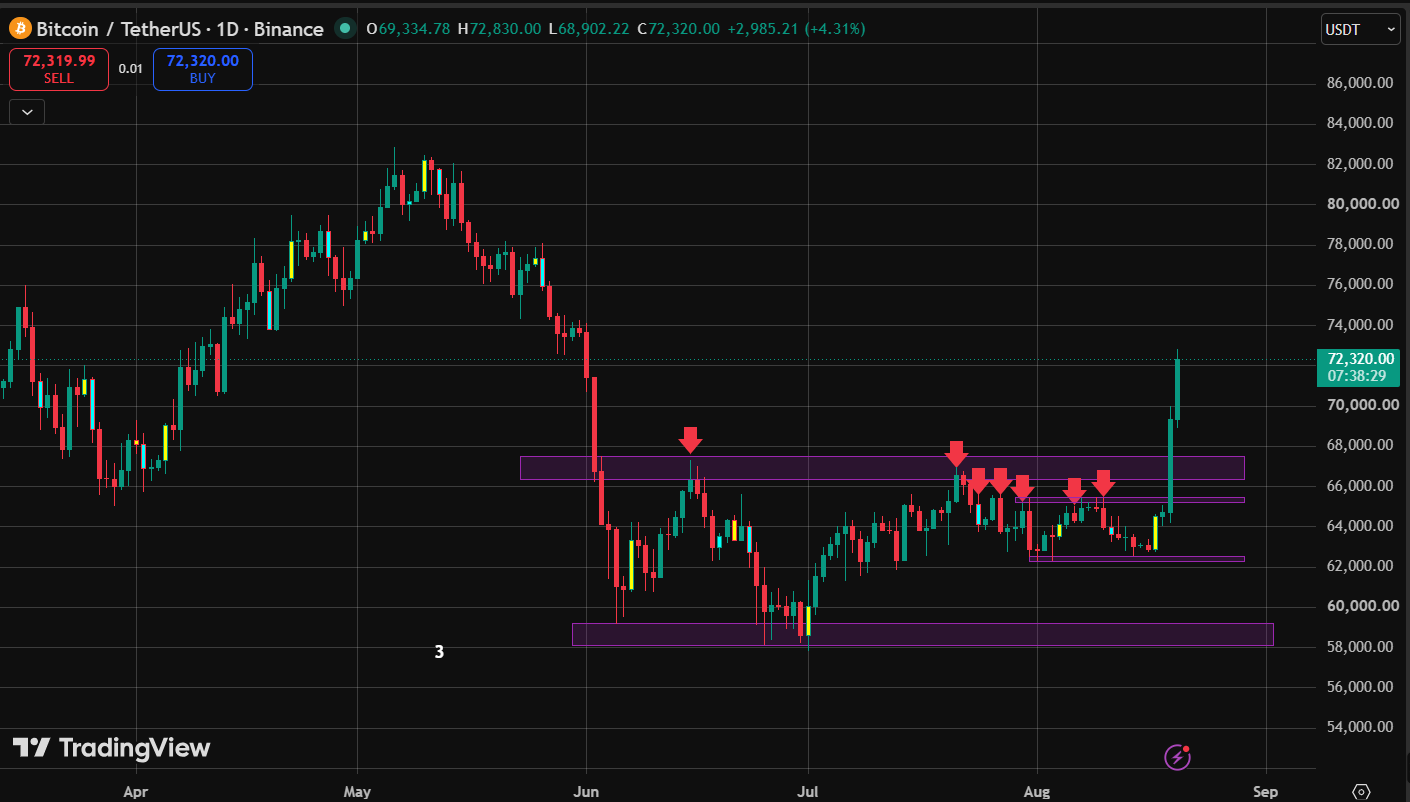Click the 84,000.00 price axis label
This screenshot has height=802, width=1410.
1360,123
